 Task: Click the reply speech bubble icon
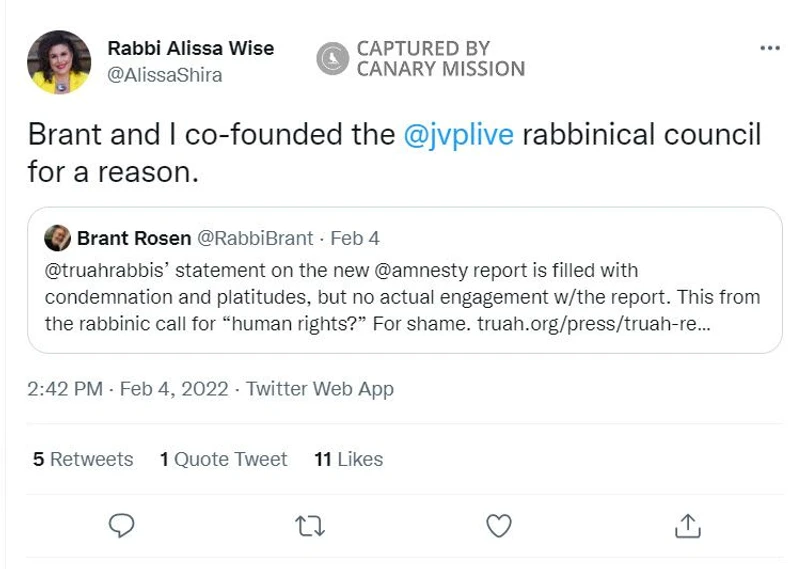point(121,525)
